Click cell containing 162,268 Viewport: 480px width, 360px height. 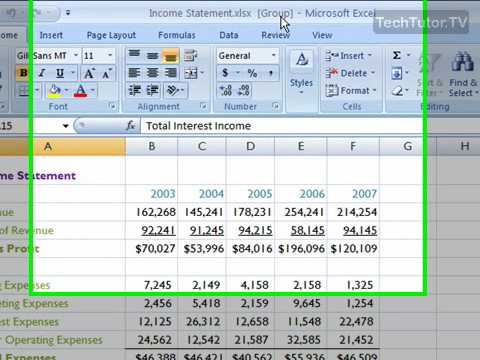(x=152, y=212)
